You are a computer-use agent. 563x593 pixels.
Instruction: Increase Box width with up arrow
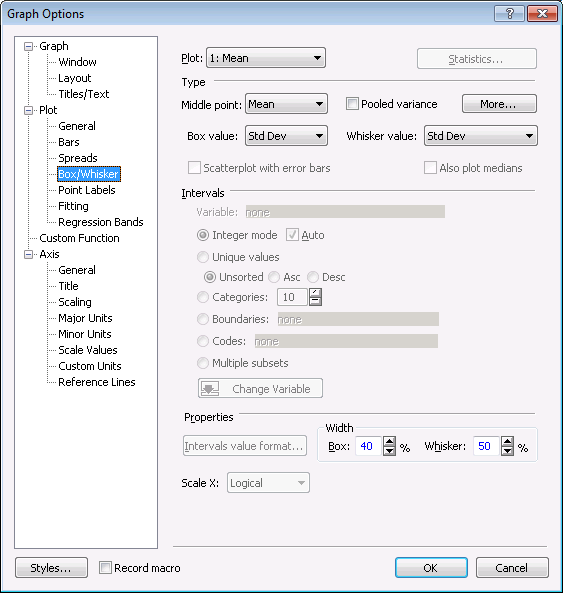pyautogui.click(x=389, y=441)
